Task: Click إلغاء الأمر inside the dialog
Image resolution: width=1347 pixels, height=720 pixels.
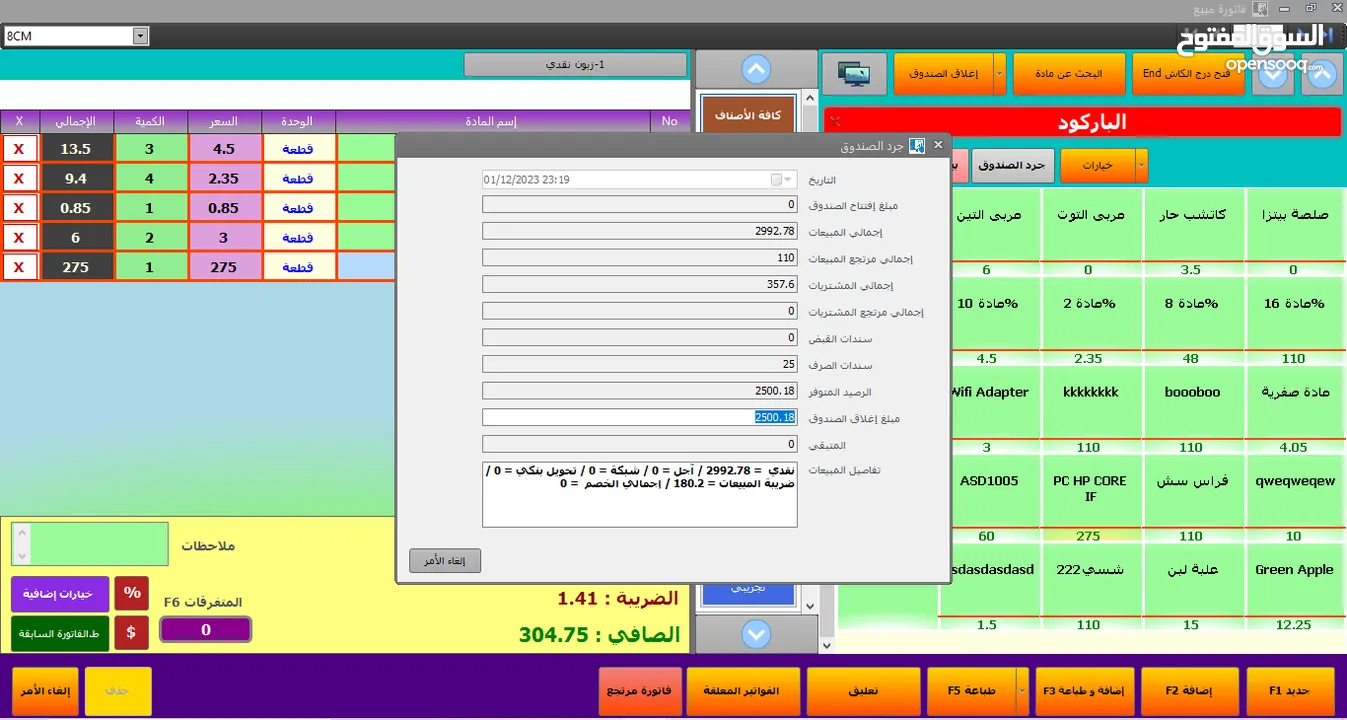Action: [x=445, y=561]
